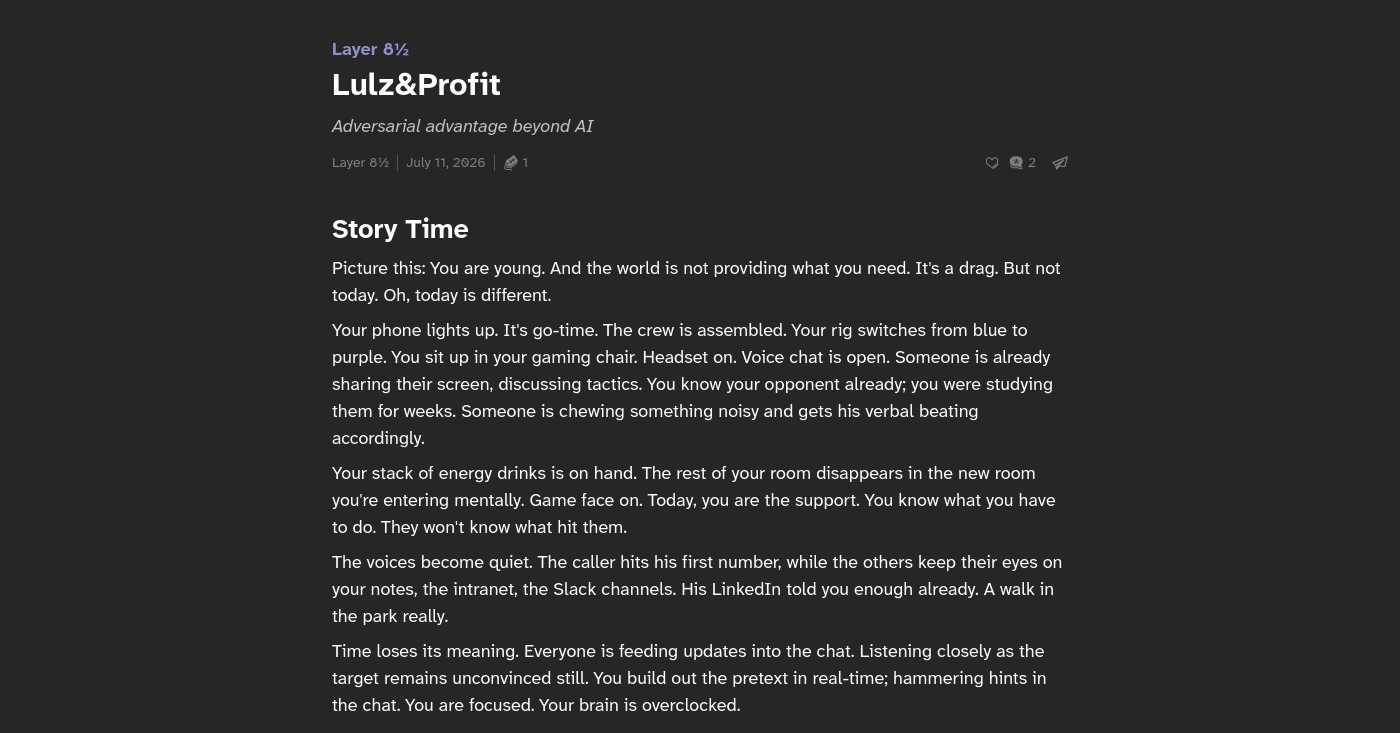Click the Lulz&Profit post title

click(416, 85)
